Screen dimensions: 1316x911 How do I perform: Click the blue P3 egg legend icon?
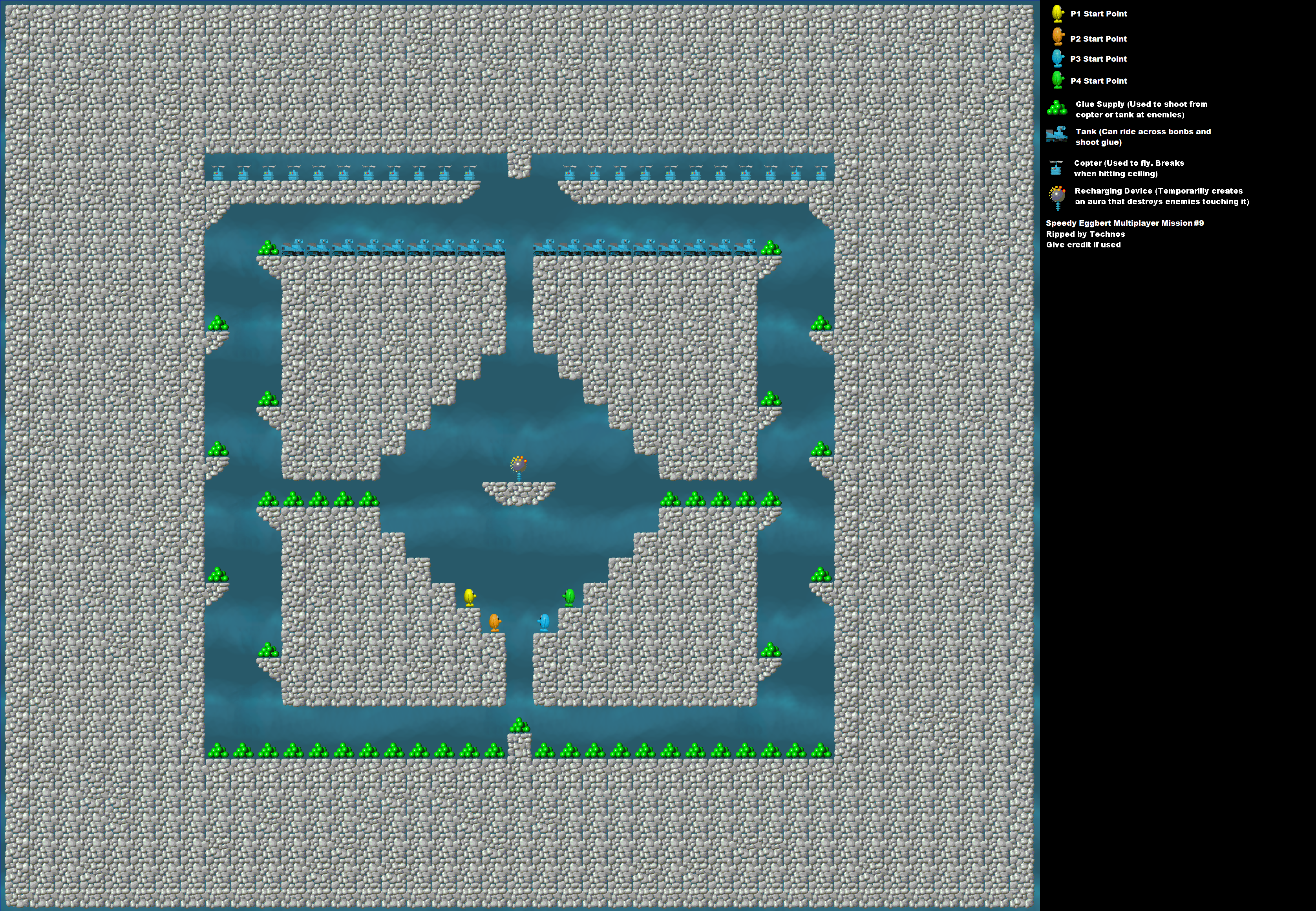tap(1057, 58)
